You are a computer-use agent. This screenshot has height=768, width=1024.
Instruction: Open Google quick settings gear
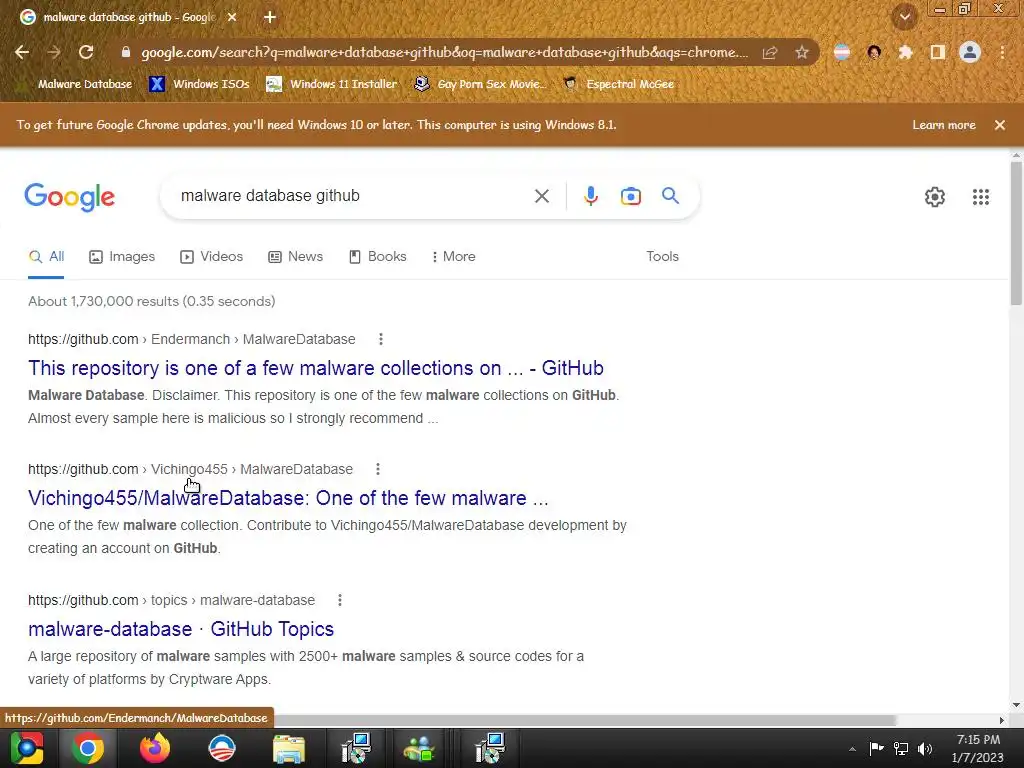pos(935,197)
